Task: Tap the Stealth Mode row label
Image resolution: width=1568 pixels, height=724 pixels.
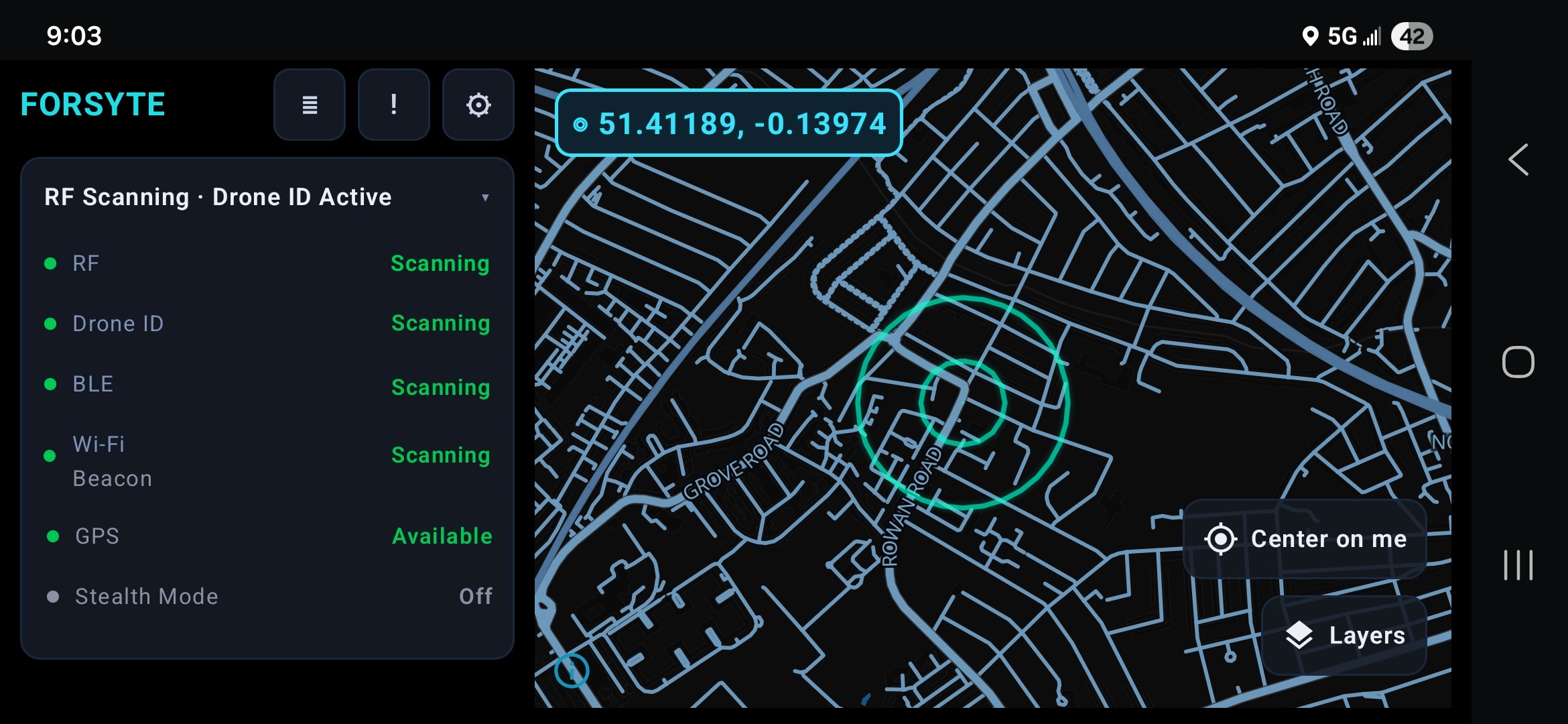Action: [147, 597]
